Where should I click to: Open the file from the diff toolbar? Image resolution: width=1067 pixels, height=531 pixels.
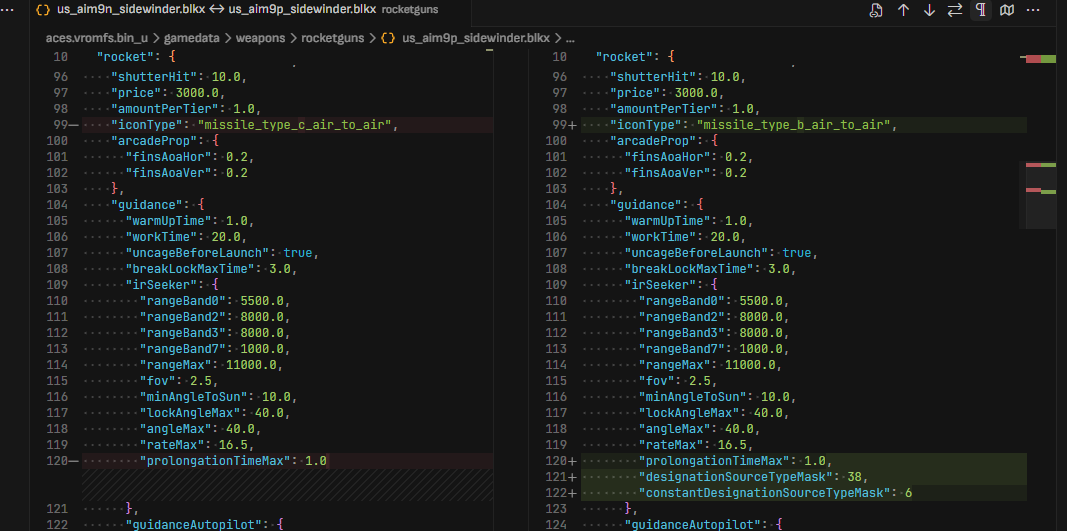point(877,10)
